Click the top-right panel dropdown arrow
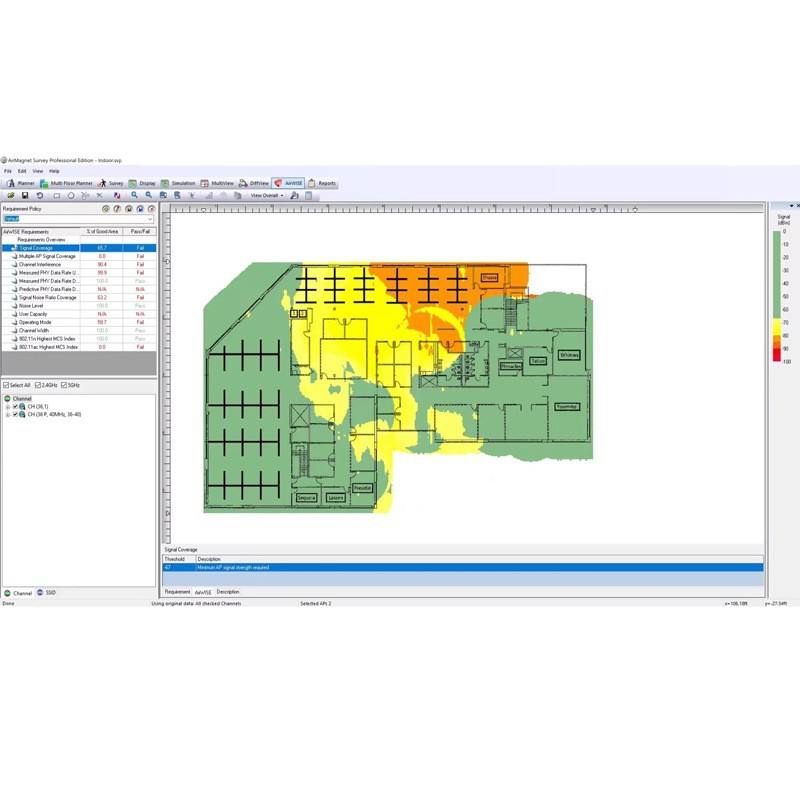The width and height of the screenshot is (800, 800). point(791,206)
